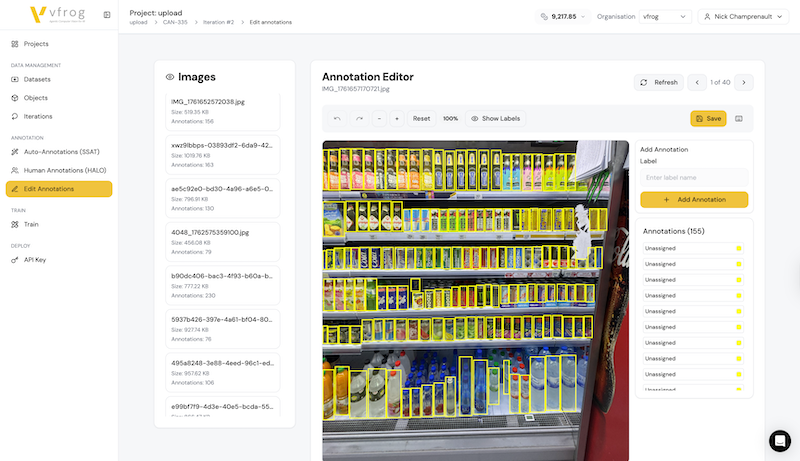Open the Nick Champrenault user menu
Screen dimensions: 800x461
tap(743, 16)
